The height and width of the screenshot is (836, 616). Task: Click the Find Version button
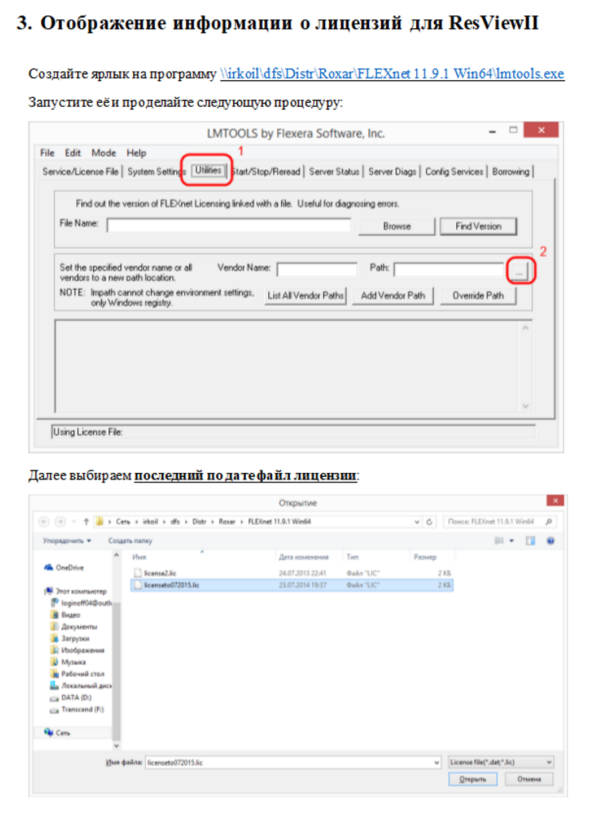pos(478,226)
